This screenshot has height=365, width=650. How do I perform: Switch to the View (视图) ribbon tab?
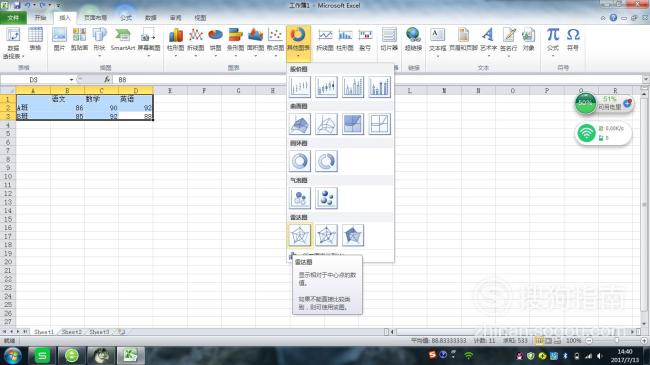click(x=200, y=18)
